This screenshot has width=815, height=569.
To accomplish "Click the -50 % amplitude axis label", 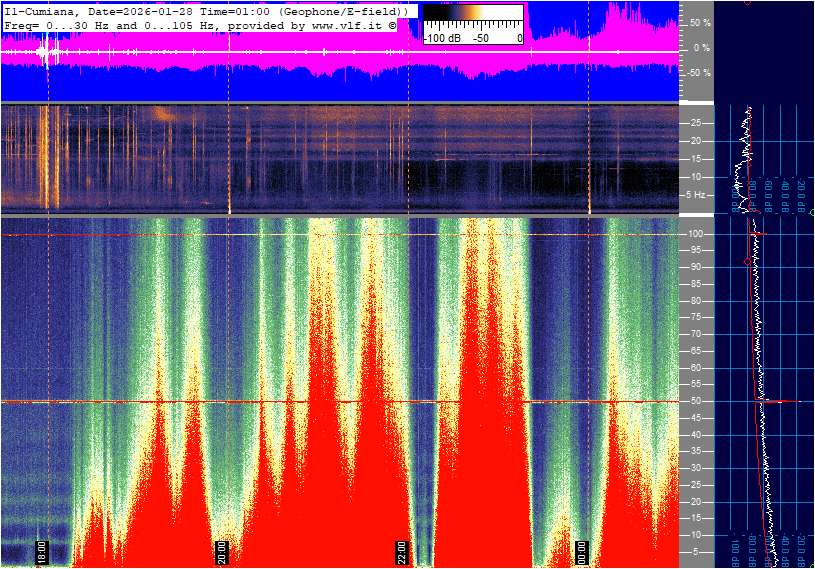I will [698, 73].
